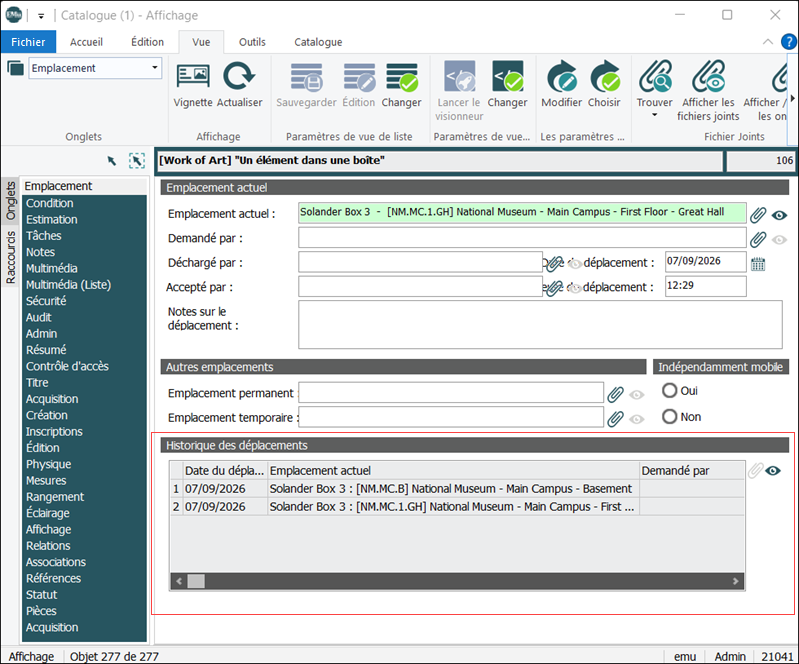
Task: Select row 2 NM.MC.1.GH in Historique table
Action: [x=457, y=507]
